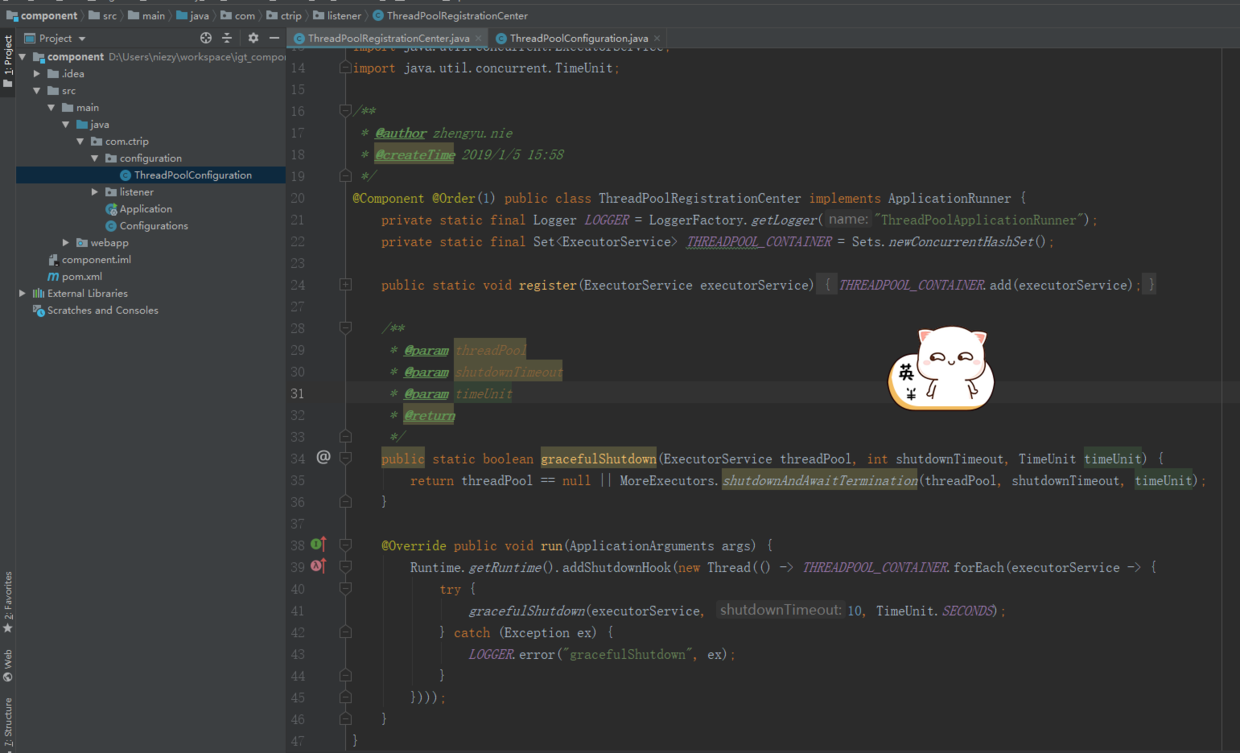Click the cat input method floating widget
Screen dimensions: 1240x753
[941, 369]
